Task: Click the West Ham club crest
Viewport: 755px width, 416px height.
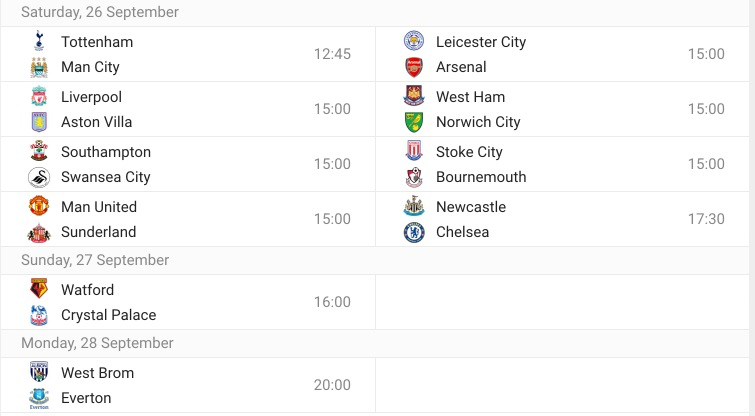Action: click(x=414, y=97)
